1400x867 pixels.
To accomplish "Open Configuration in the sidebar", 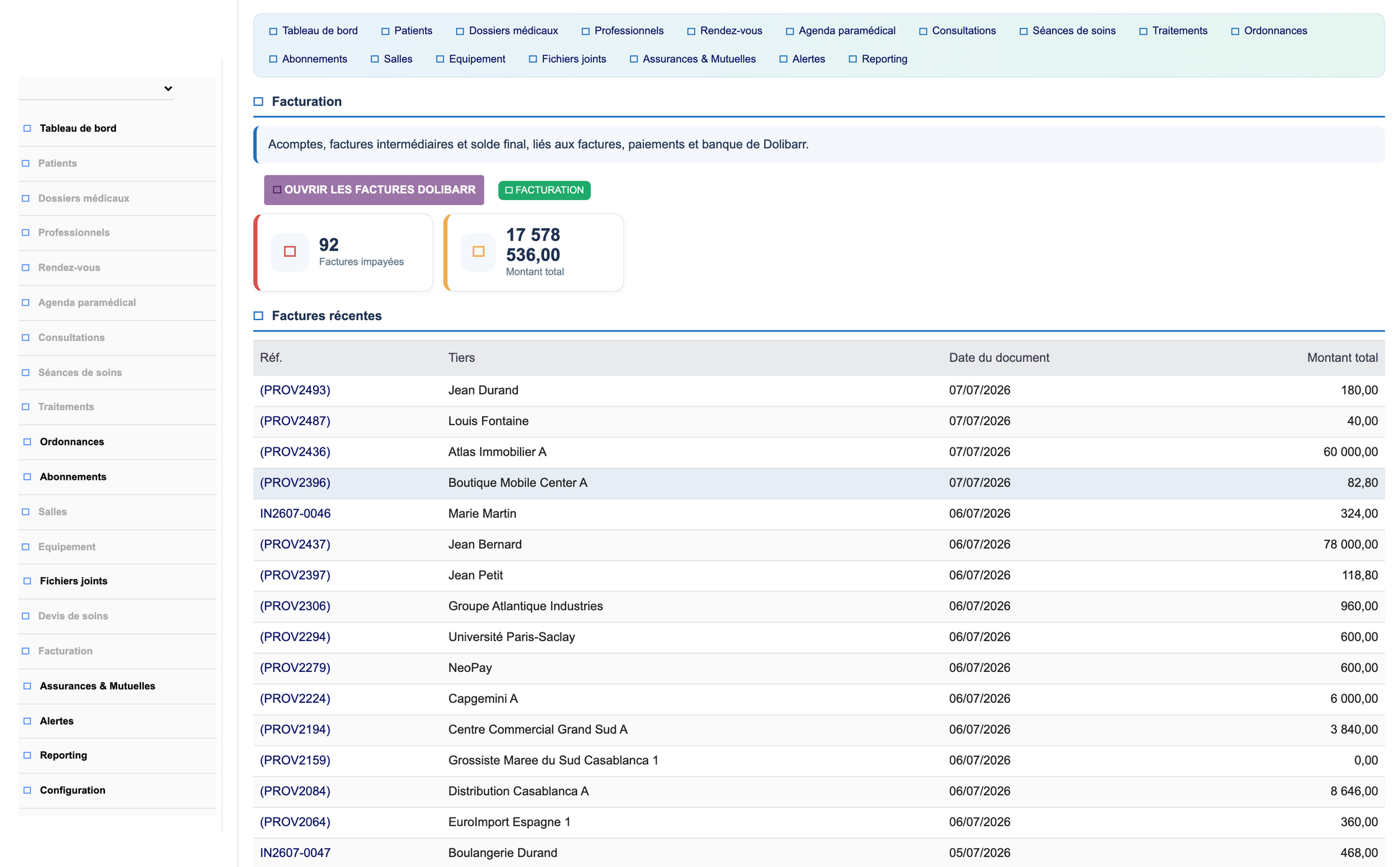I will coord(73,791).
